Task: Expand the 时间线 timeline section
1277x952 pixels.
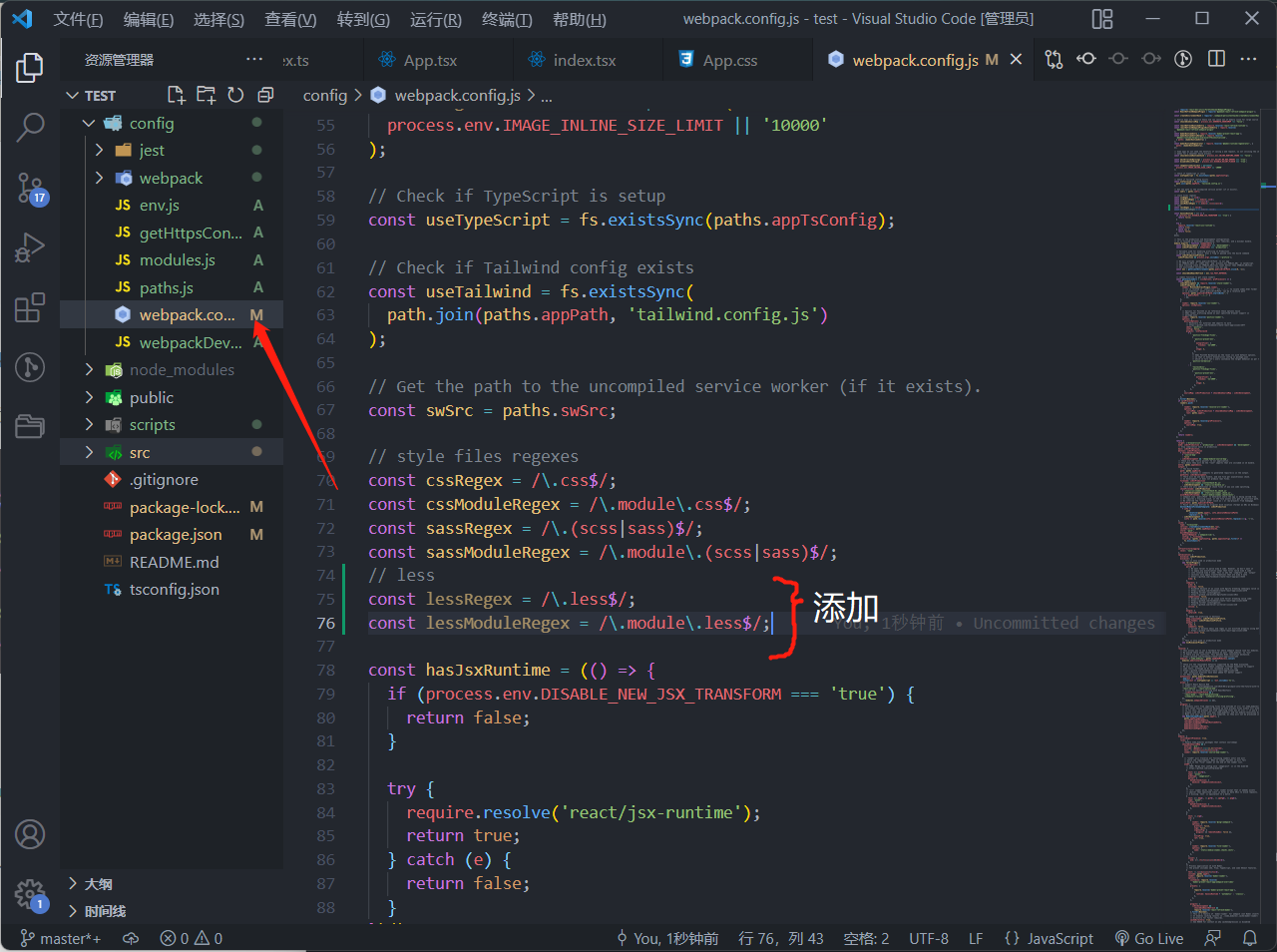Action: (x=172, y=911)
